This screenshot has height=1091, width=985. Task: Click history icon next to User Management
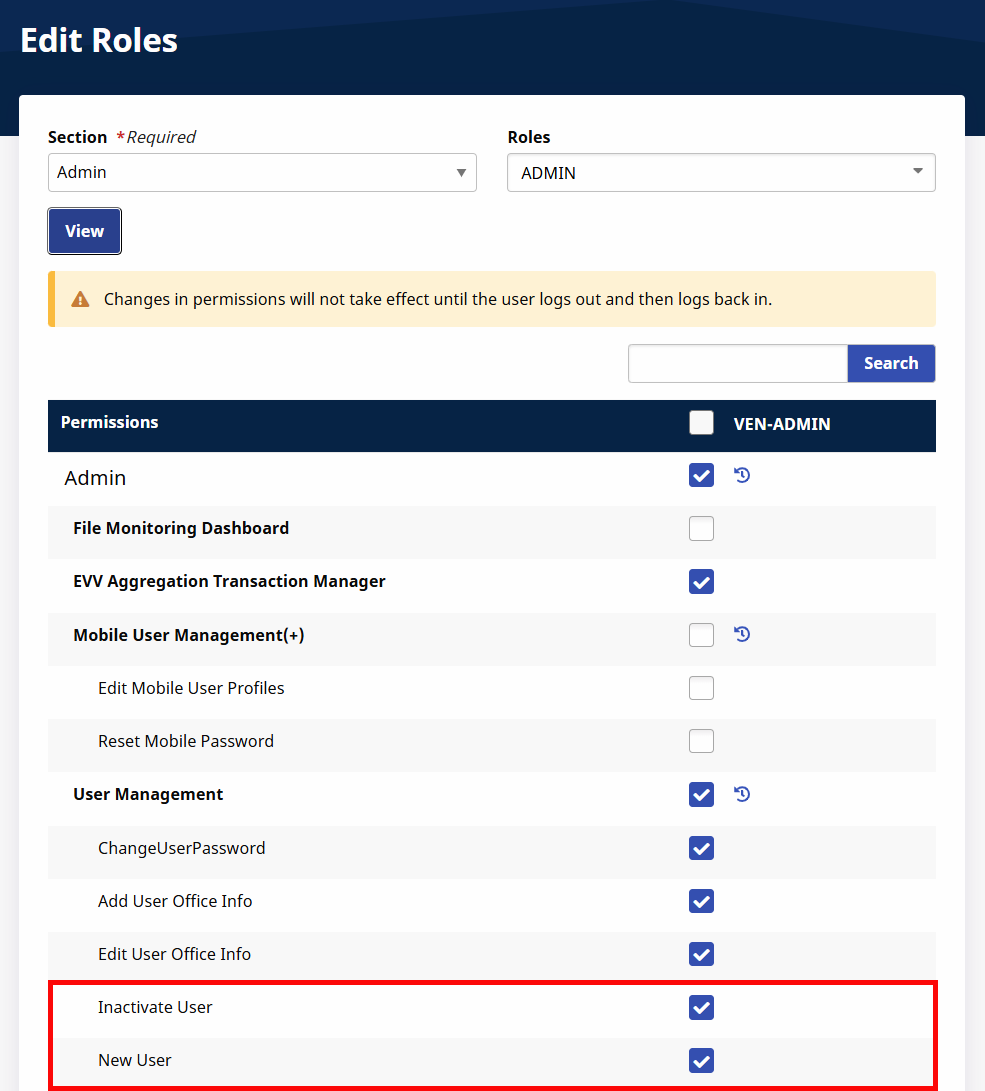(x=742, y=794)
